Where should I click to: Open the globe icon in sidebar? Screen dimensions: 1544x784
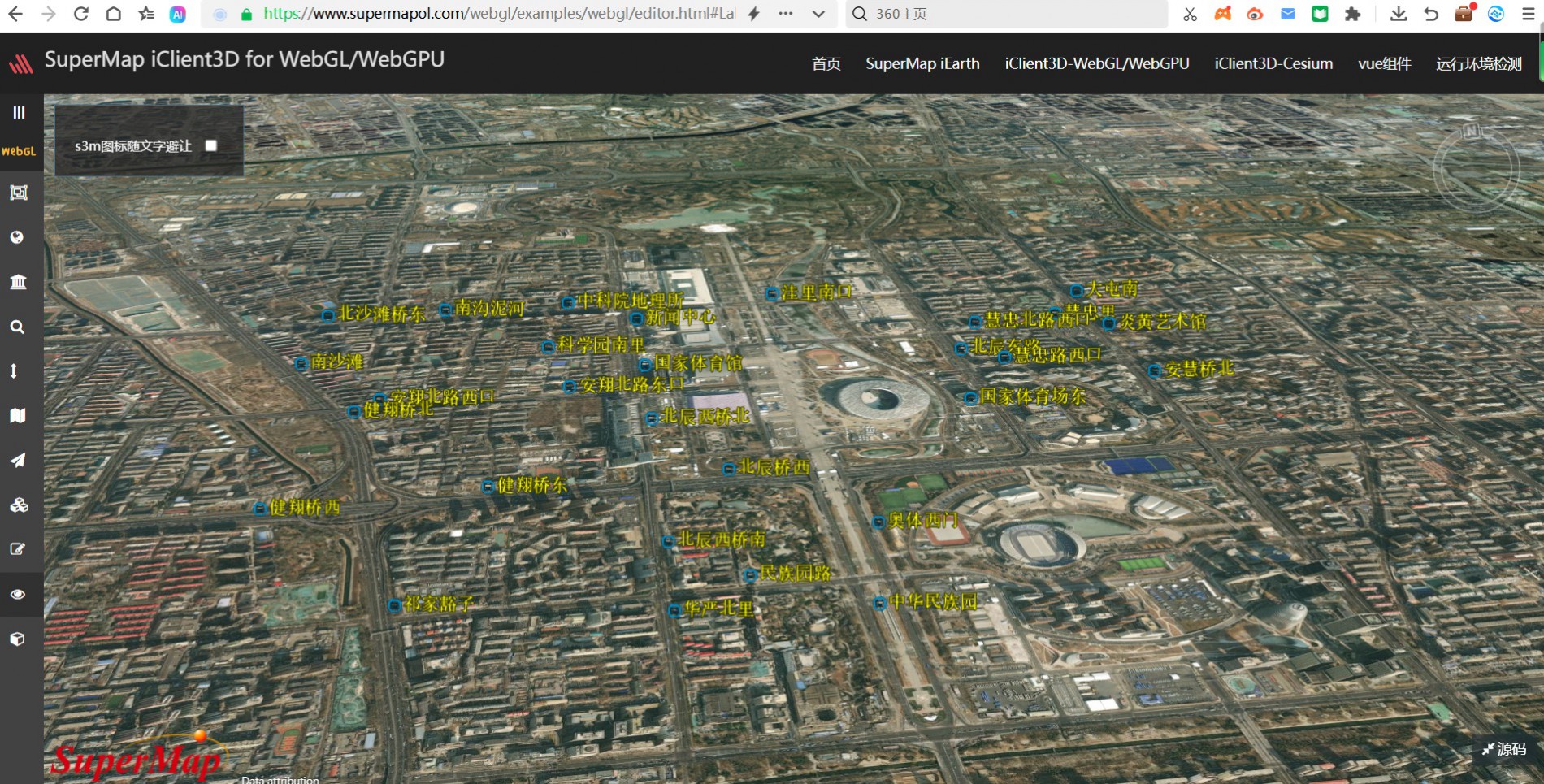[x=17, y=237]
